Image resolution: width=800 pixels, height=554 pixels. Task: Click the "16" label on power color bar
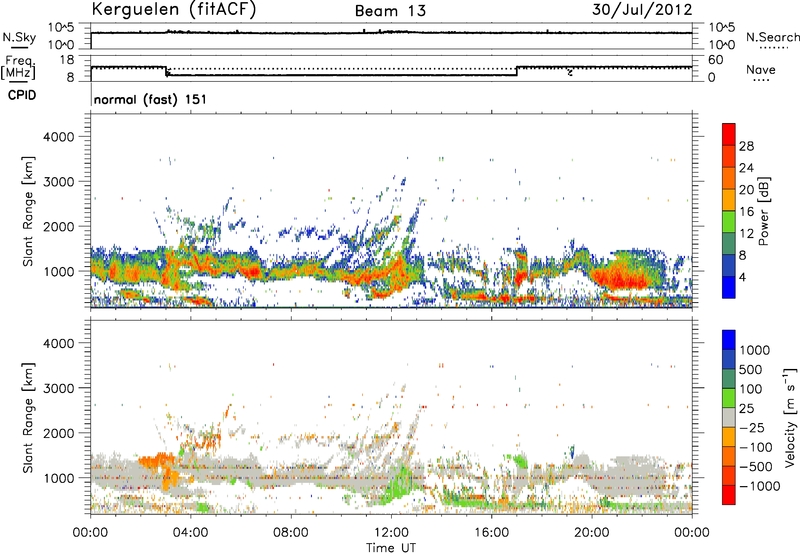coord(746,212)
